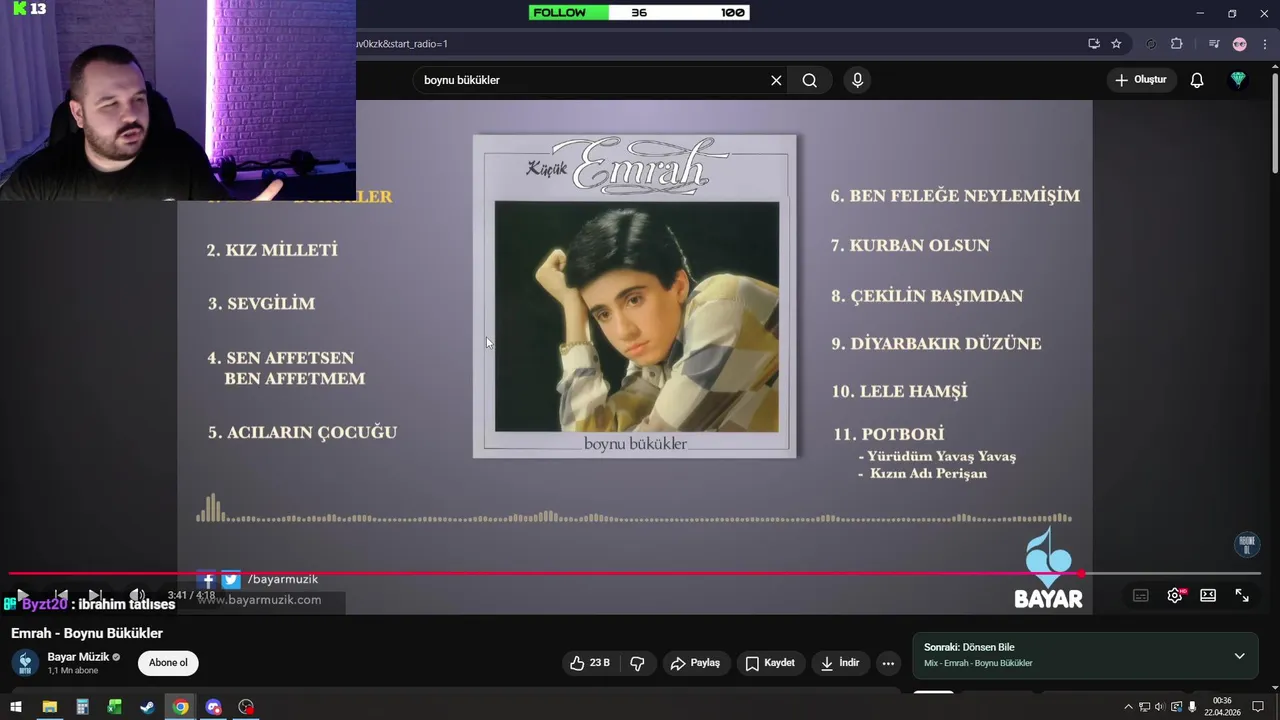Open player settings gear
This screenshot has width=1280, height=720.
click(1175, 595)
